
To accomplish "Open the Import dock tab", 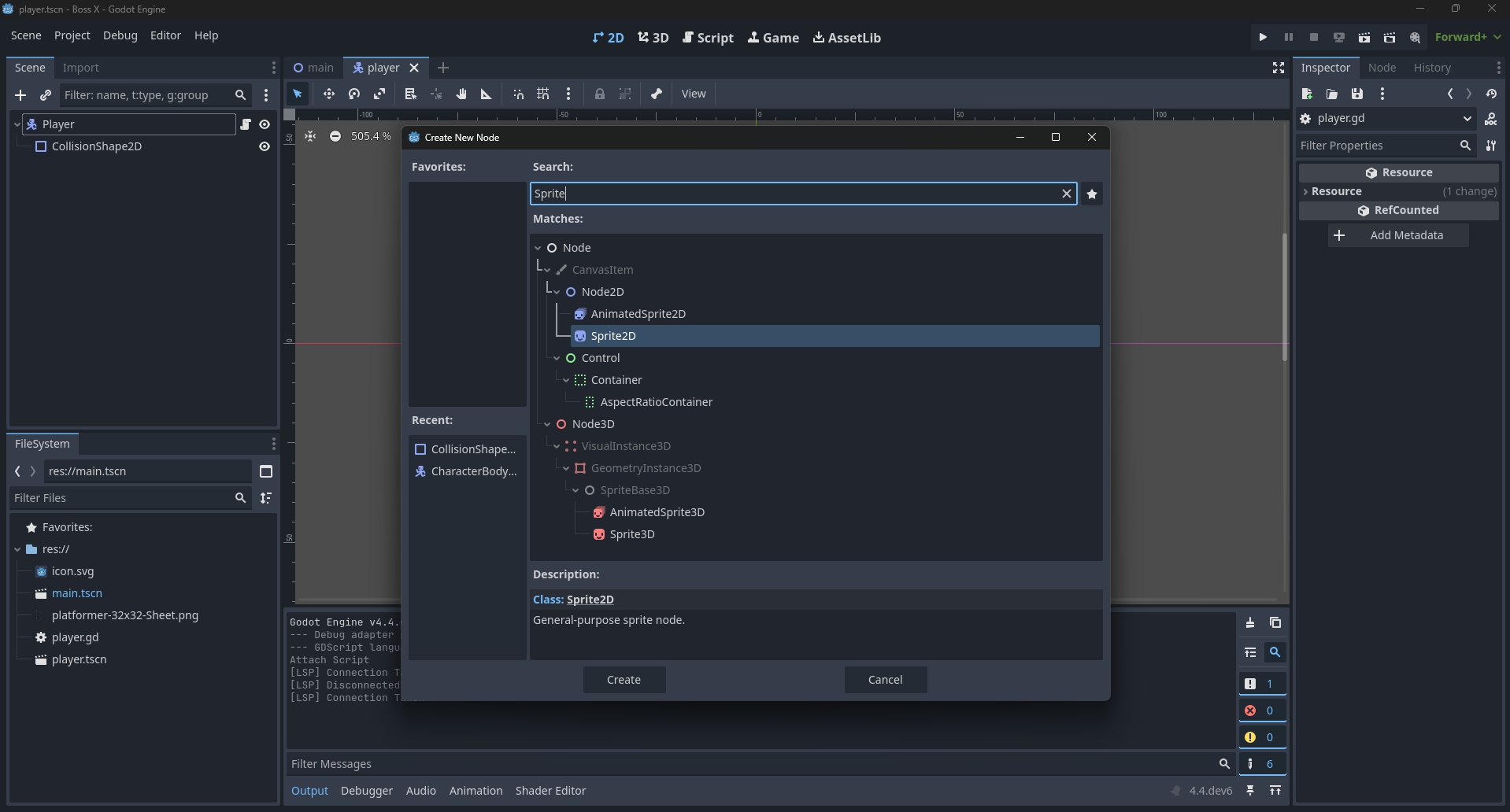I will point(81,68).
